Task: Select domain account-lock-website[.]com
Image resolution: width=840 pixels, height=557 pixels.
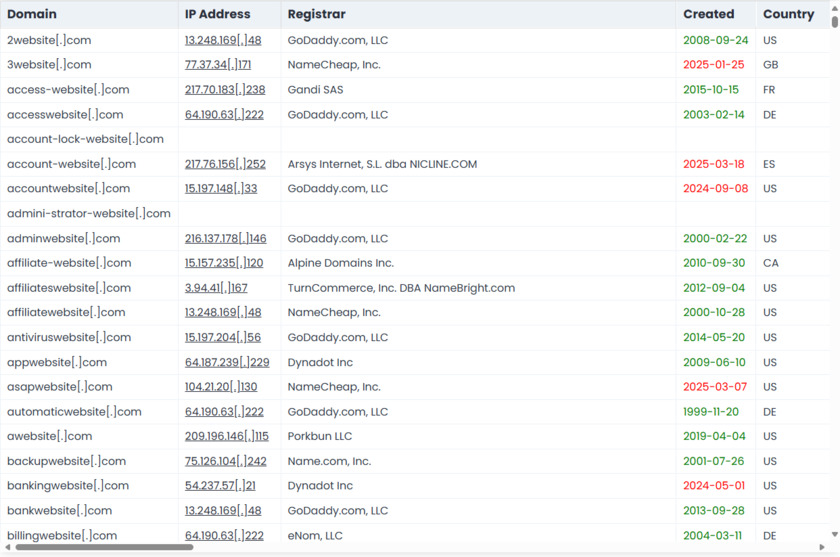Action: [85, 139]
